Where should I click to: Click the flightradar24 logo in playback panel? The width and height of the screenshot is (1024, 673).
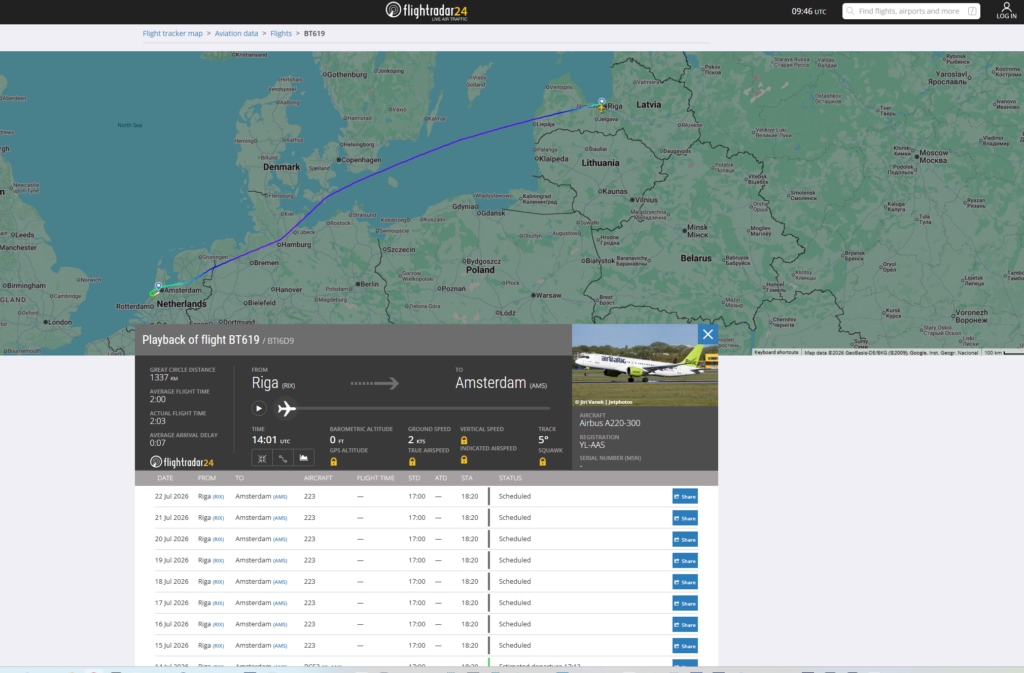click(182, 462)
